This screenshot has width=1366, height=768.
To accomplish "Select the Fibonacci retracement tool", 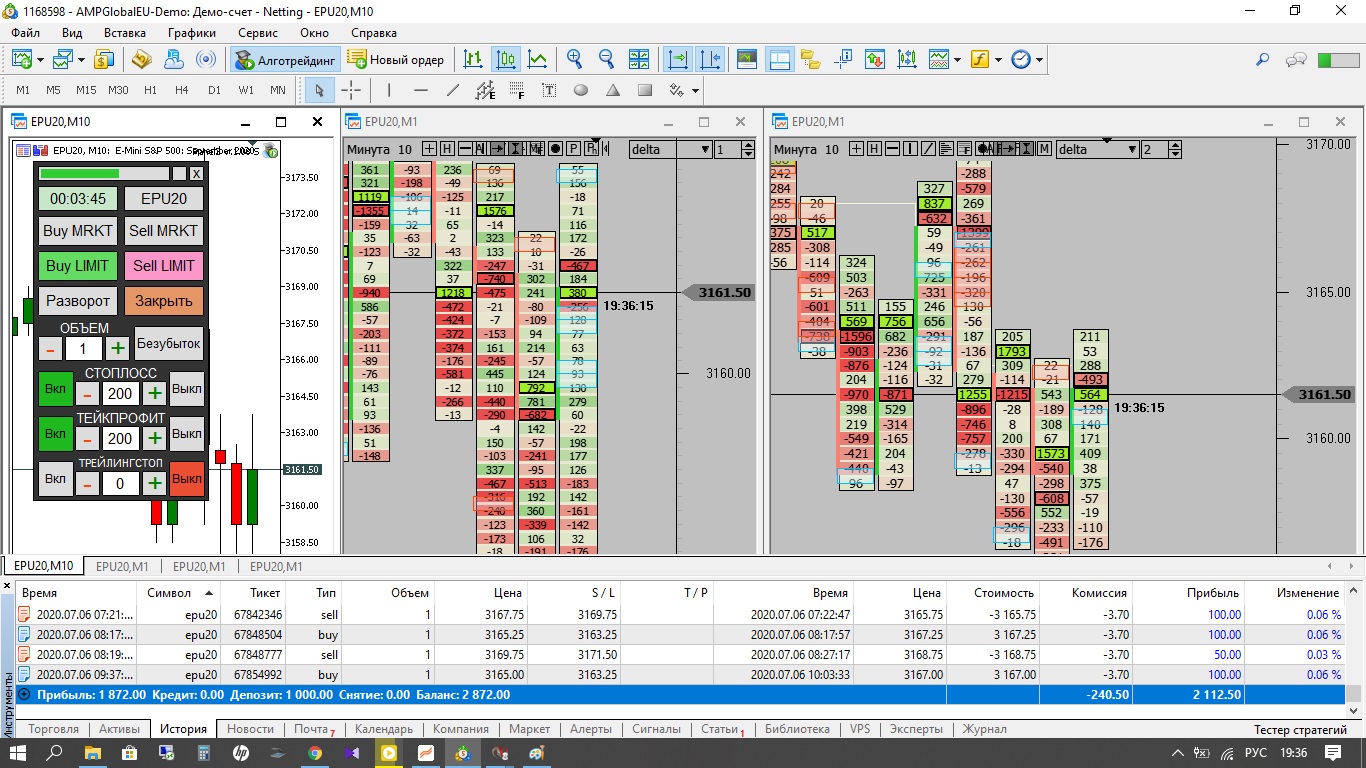I will pos(517,90).
